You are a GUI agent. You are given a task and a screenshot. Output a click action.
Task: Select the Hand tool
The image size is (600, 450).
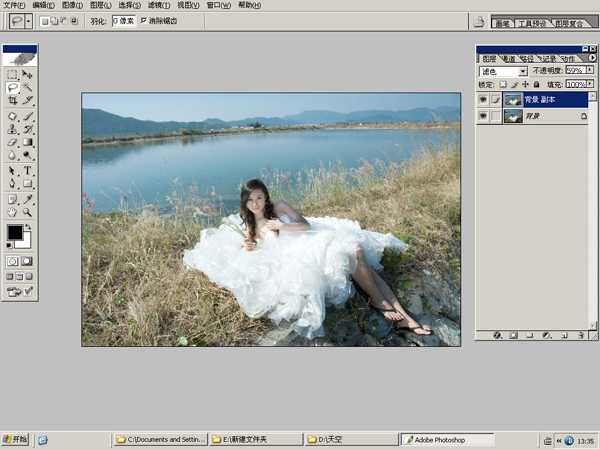tap(13, 212)
